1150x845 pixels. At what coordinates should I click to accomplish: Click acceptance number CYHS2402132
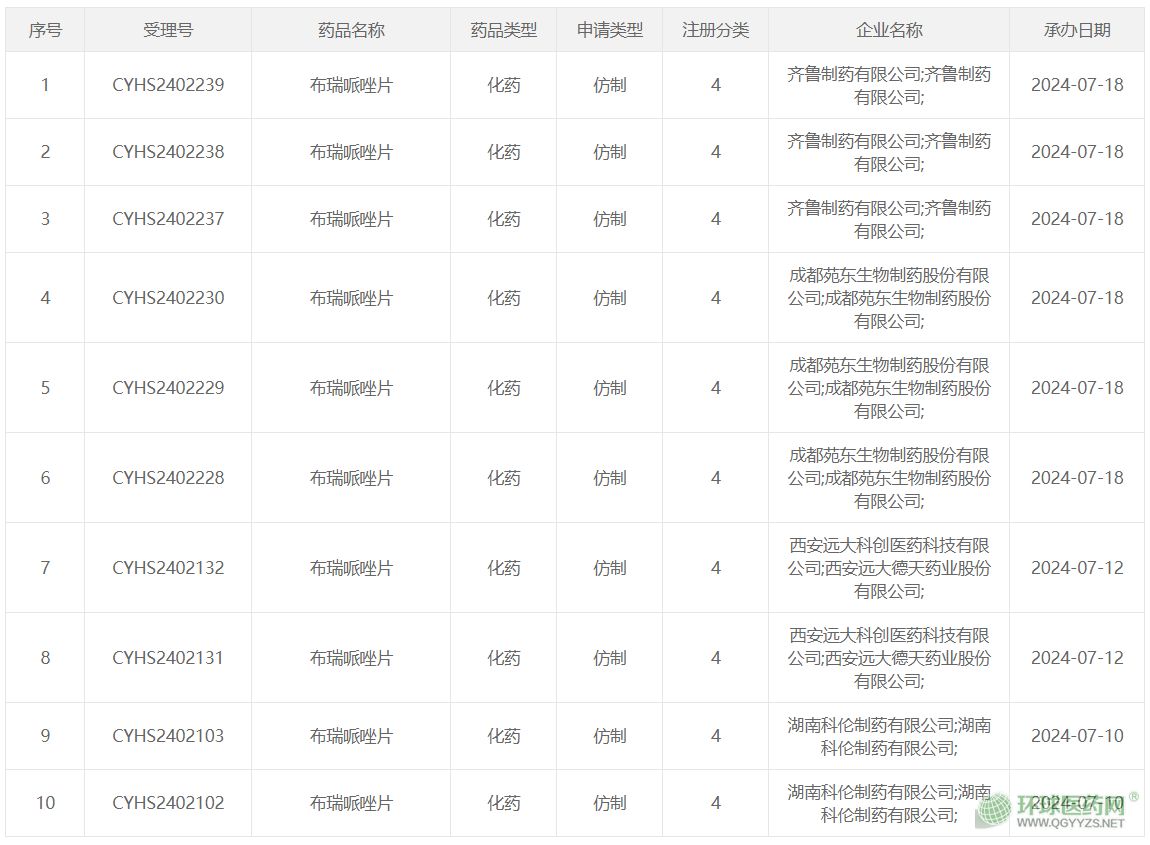pos(168,568)
